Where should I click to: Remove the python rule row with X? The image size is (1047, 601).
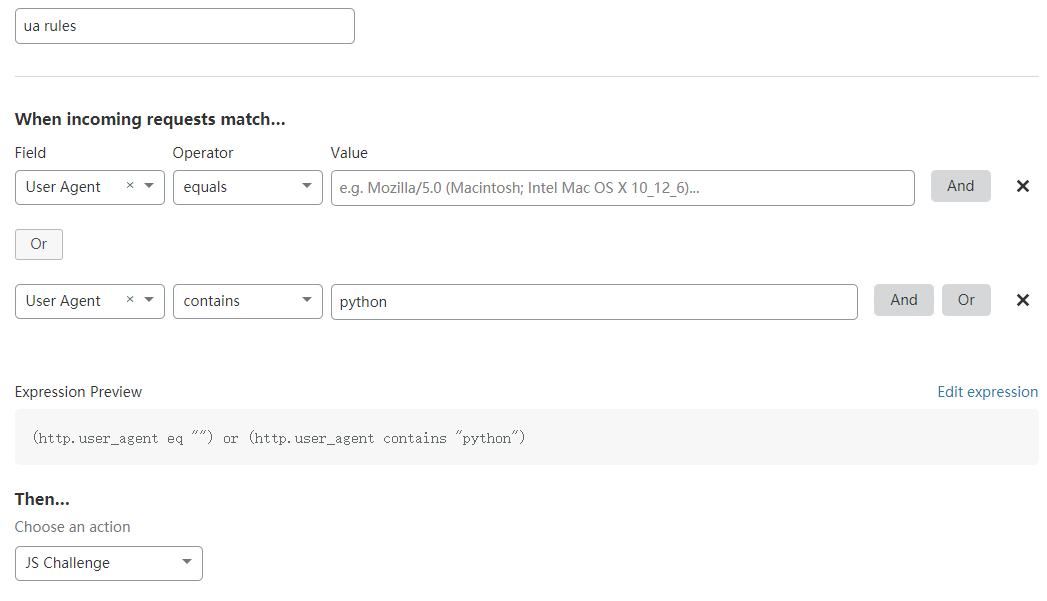point(1022,300)
